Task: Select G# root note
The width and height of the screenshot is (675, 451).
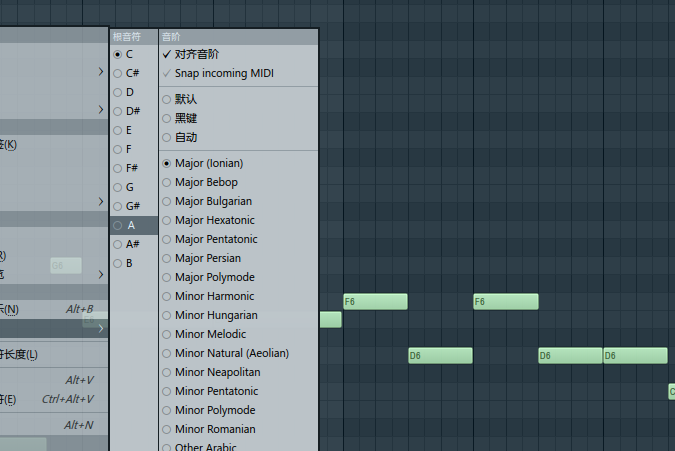Action: point(134,206)
